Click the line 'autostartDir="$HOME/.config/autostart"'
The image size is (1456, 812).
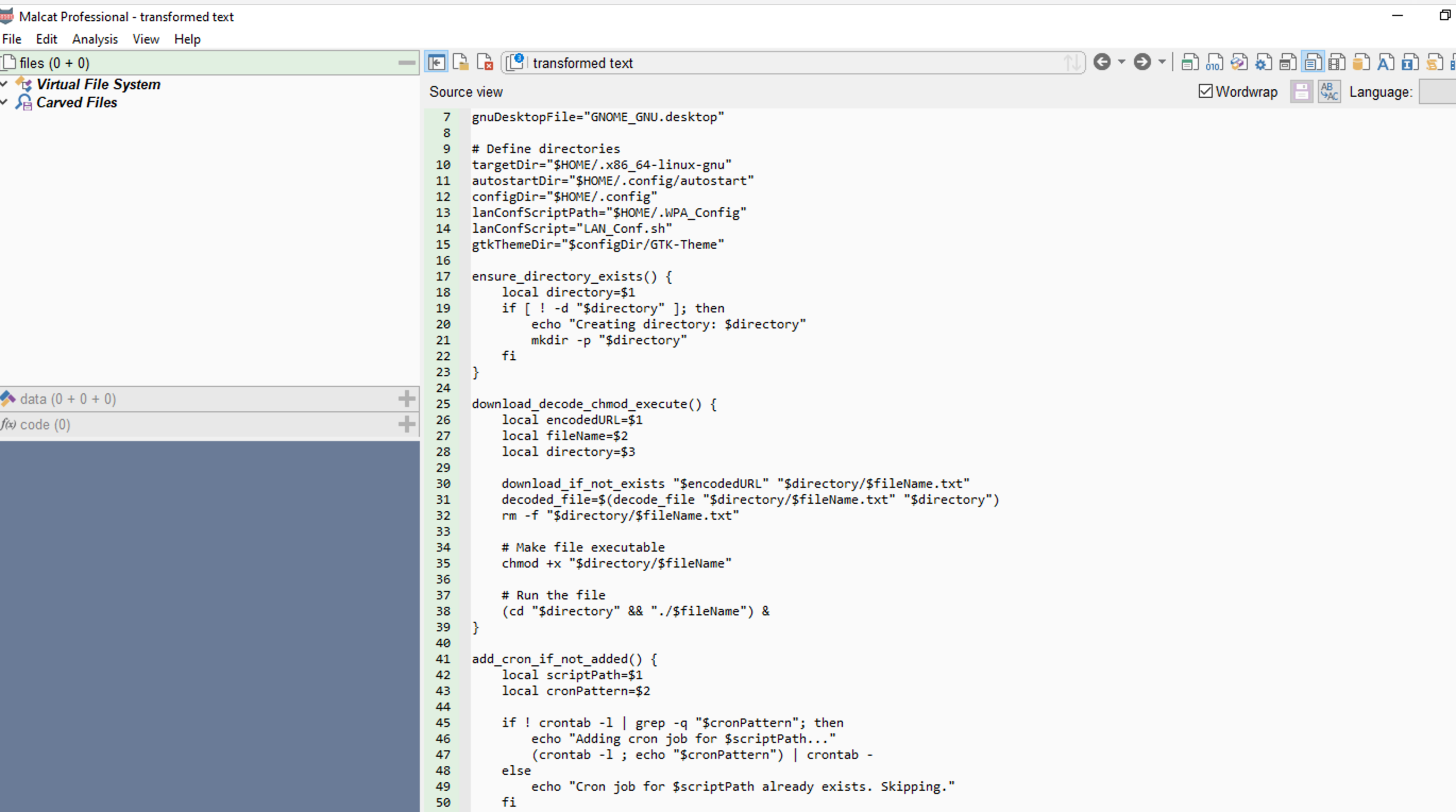[613, 180]
